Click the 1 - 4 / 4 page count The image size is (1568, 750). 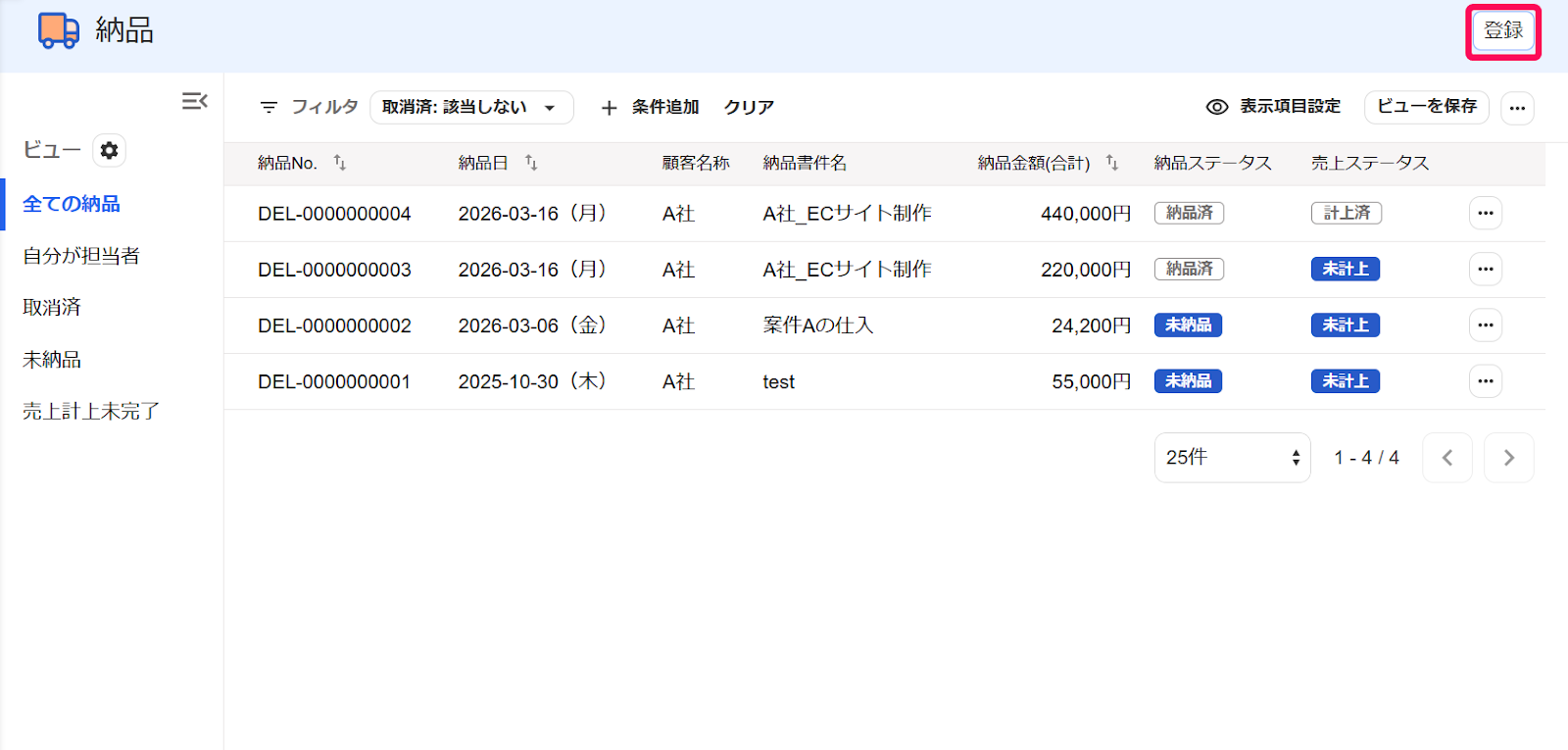click(x=1366, y=458)
